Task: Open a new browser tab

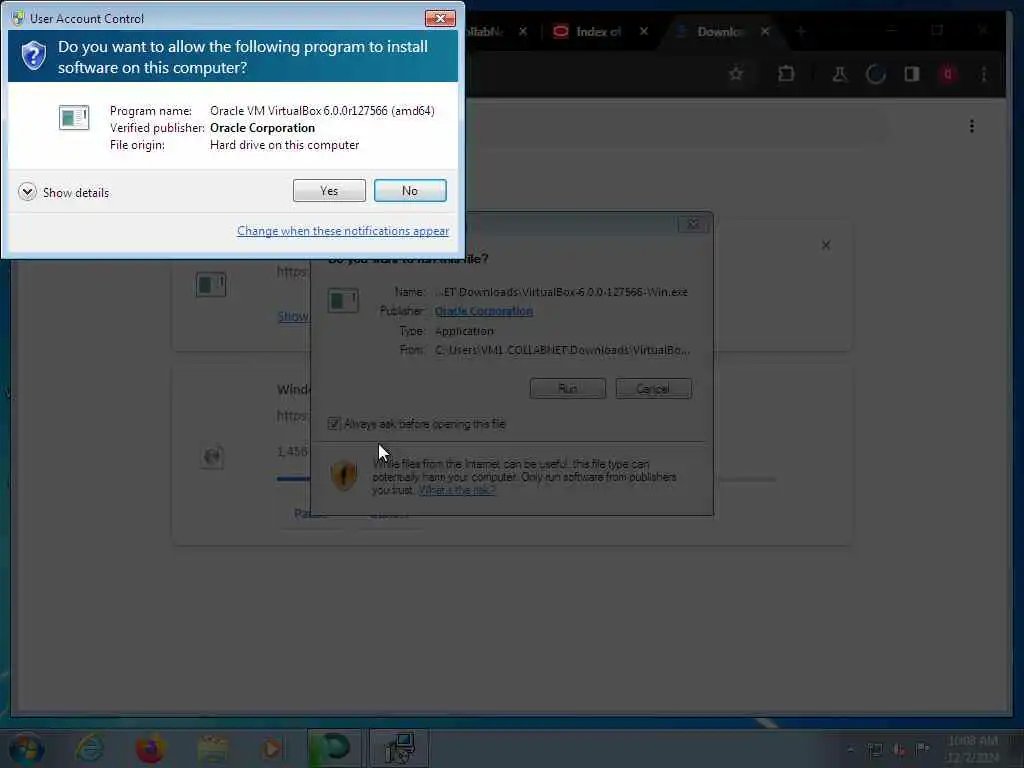Action: coord(801,31)
